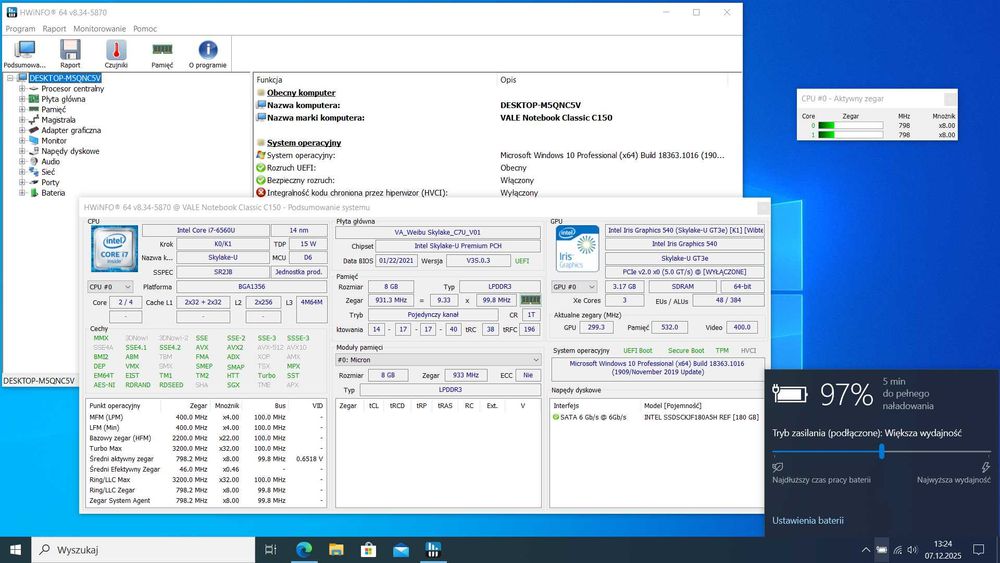The height and width of the screenshot is (563, 1000).
Task: Click the Core 1 usage bar
Action: (x=850, y=135)
